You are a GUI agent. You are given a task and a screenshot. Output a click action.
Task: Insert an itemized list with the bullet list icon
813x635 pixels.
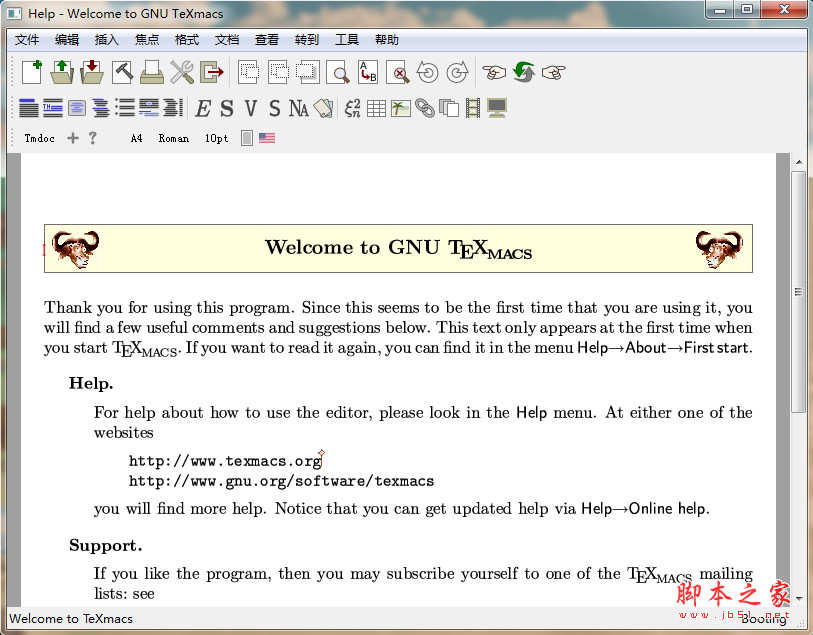tap(125, 108)
